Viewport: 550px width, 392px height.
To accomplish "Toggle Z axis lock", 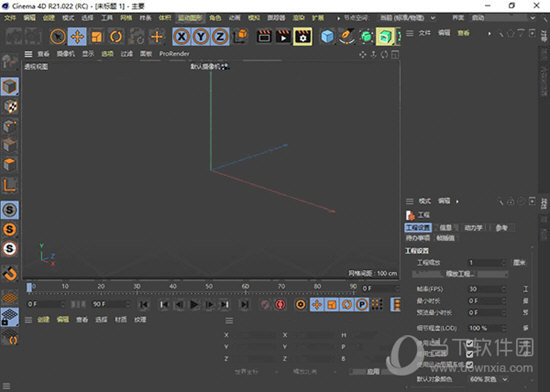I will coord(220,36).
